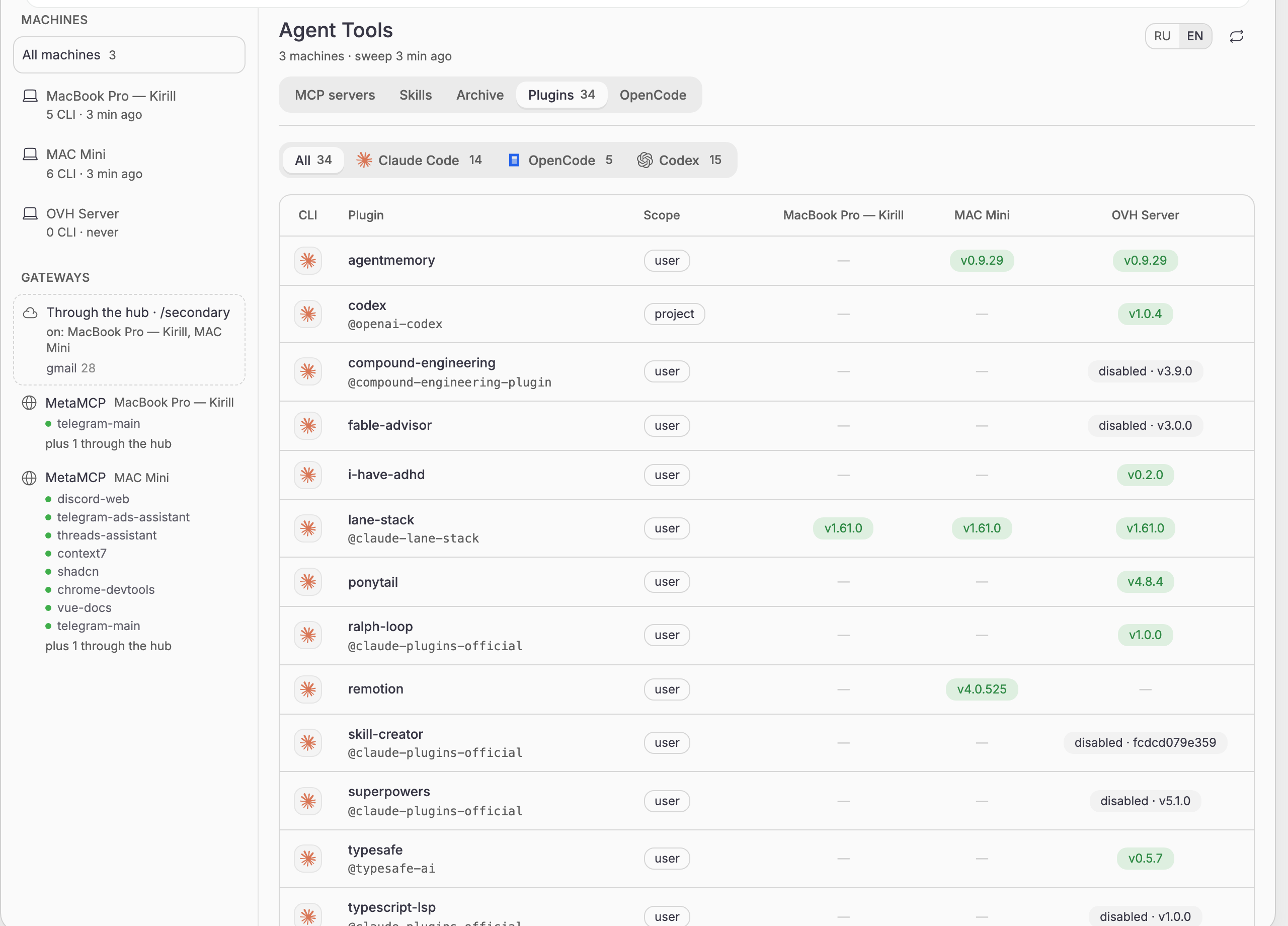Image resolution: width=1288 pixels, height=926 pixels.
Task: Click chrome-devtools server entry
Action: pos(106,590)
